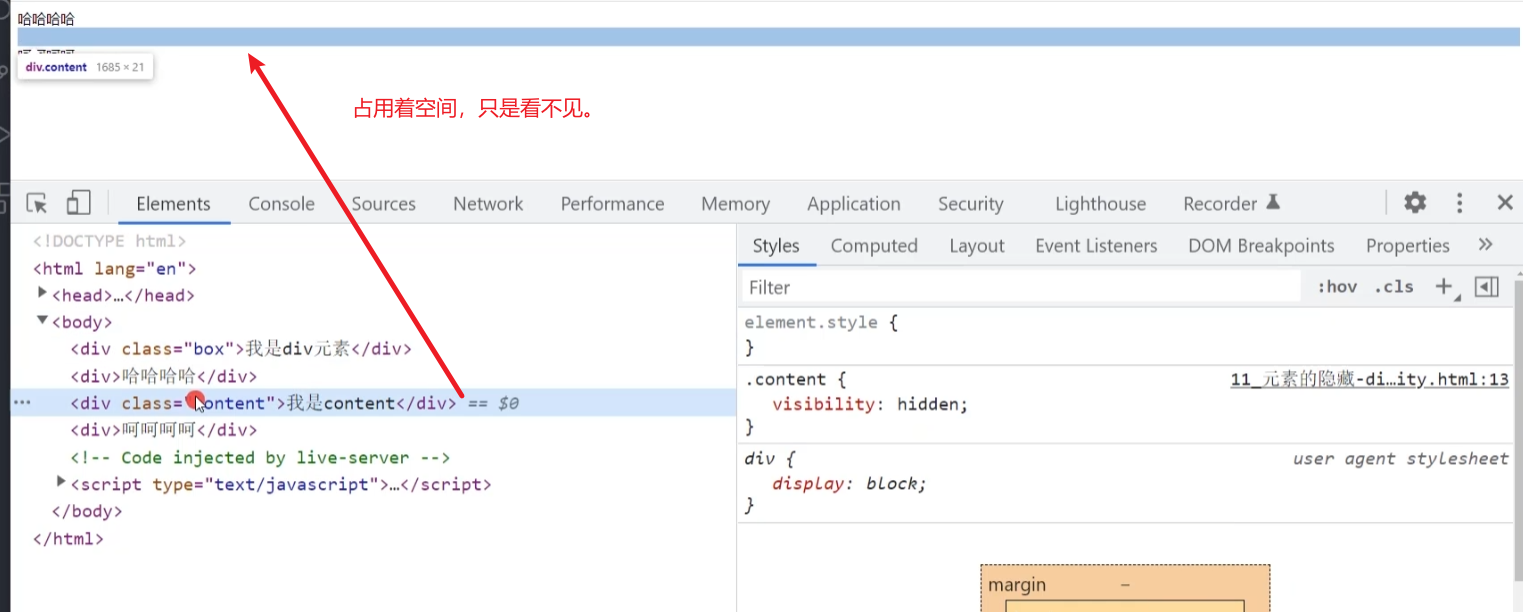Select the Event Listeners sidebar tab
The image size is (1523, 612).
(x=1096, y=246)
